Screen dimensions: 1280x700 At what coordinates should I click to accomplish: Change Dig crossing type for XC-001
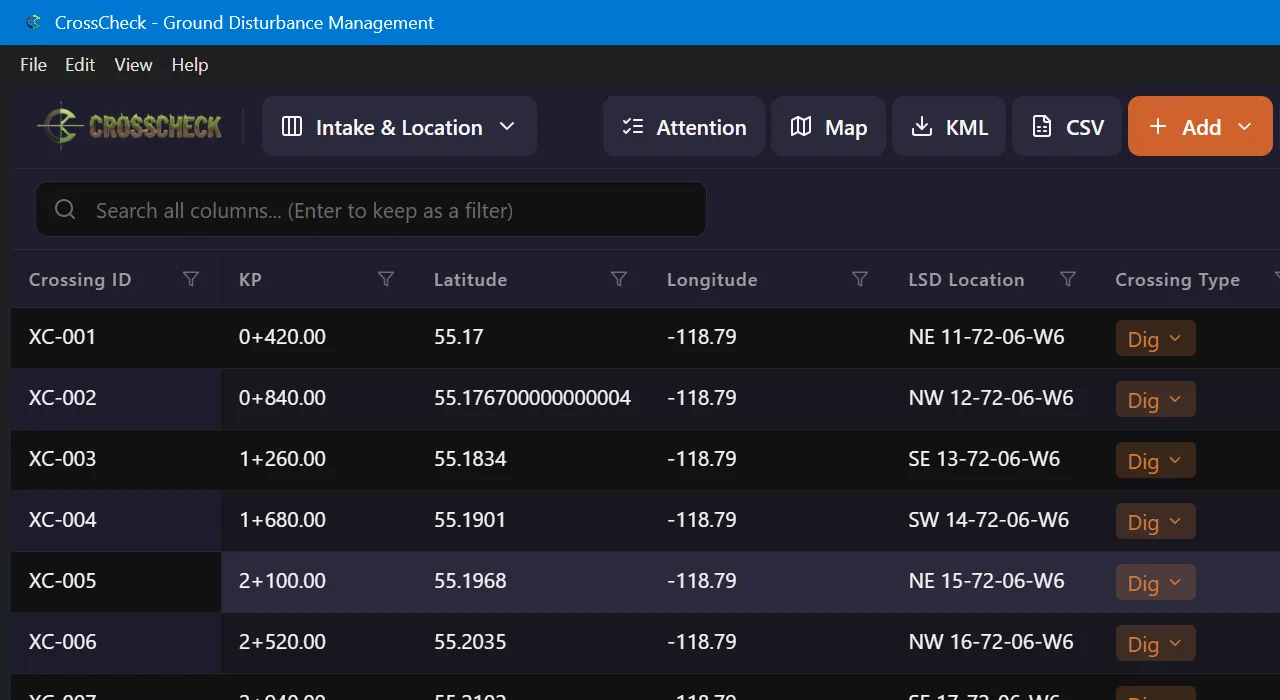coord(1155,339)
